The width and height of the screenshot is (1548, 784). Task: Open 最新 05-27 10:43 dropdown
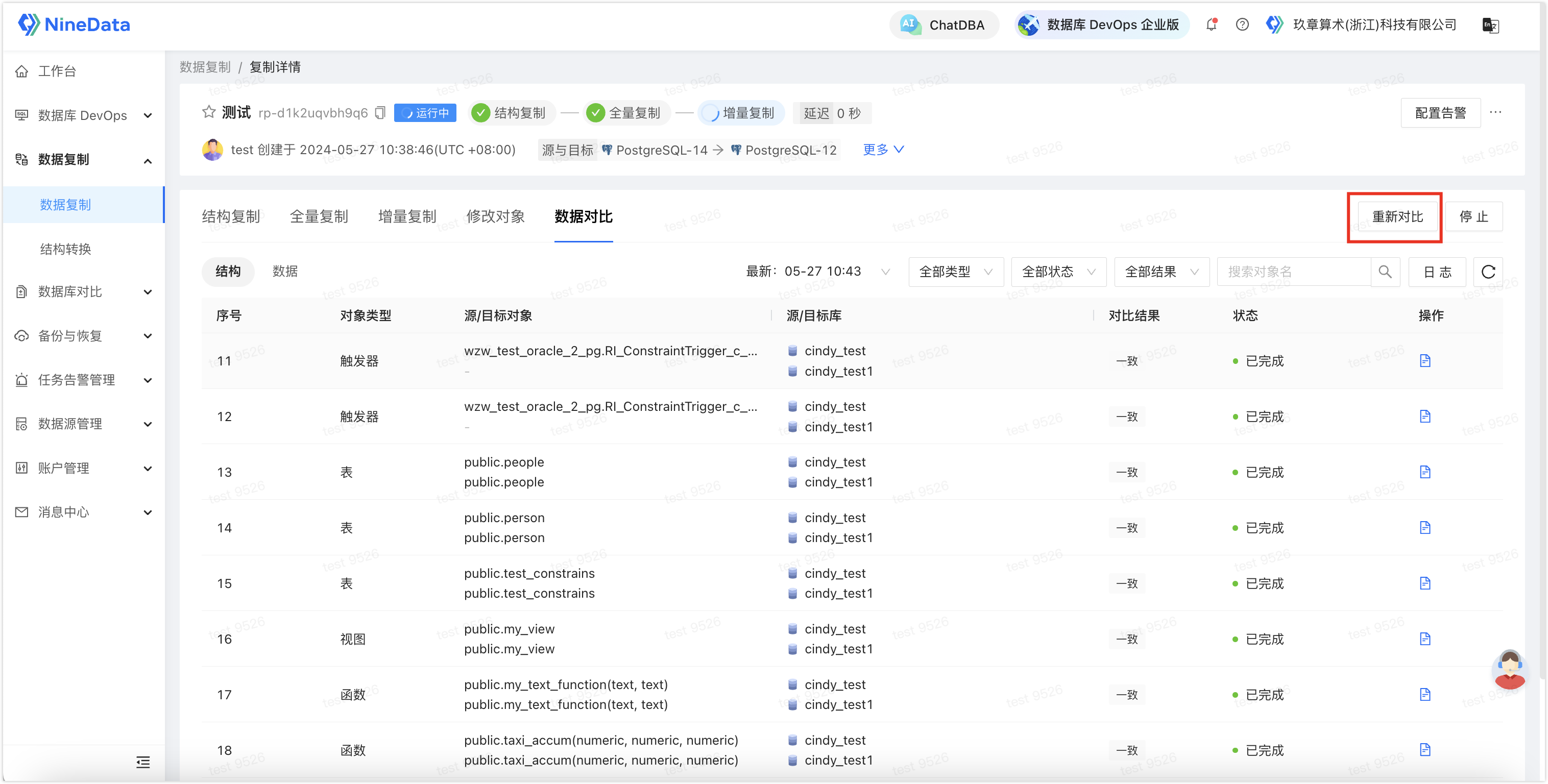tap(818, 272)
